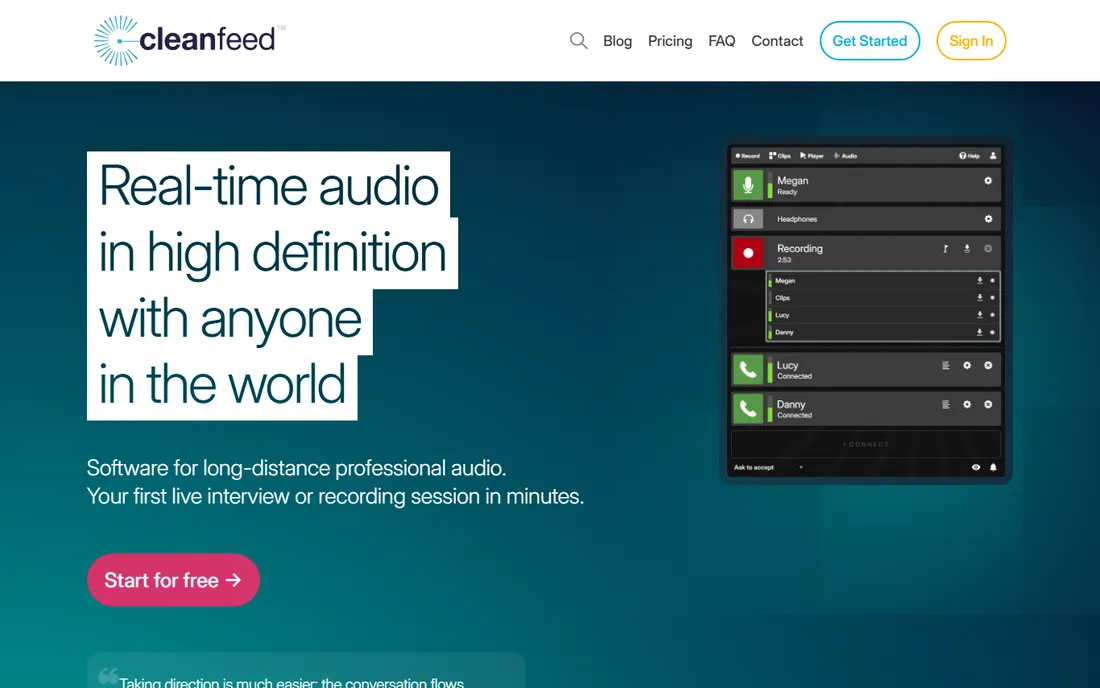Download the Megan recording track
The width and height of the screenshot is (1100, 688).
[979, 281]
